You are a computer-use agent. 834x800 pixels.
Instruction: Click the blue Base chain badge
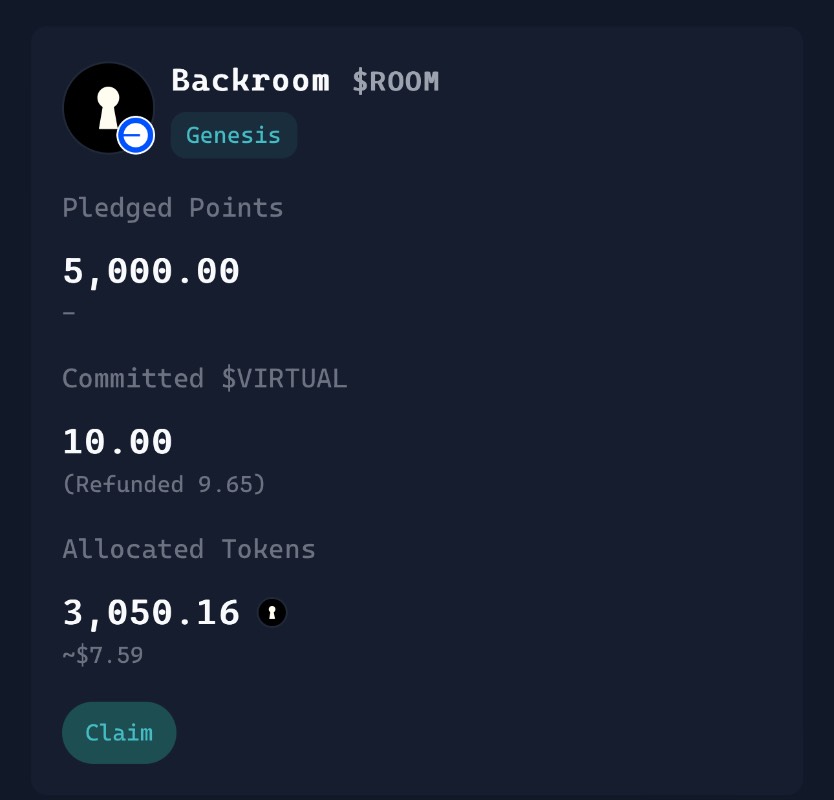click(x=135, y=135)
